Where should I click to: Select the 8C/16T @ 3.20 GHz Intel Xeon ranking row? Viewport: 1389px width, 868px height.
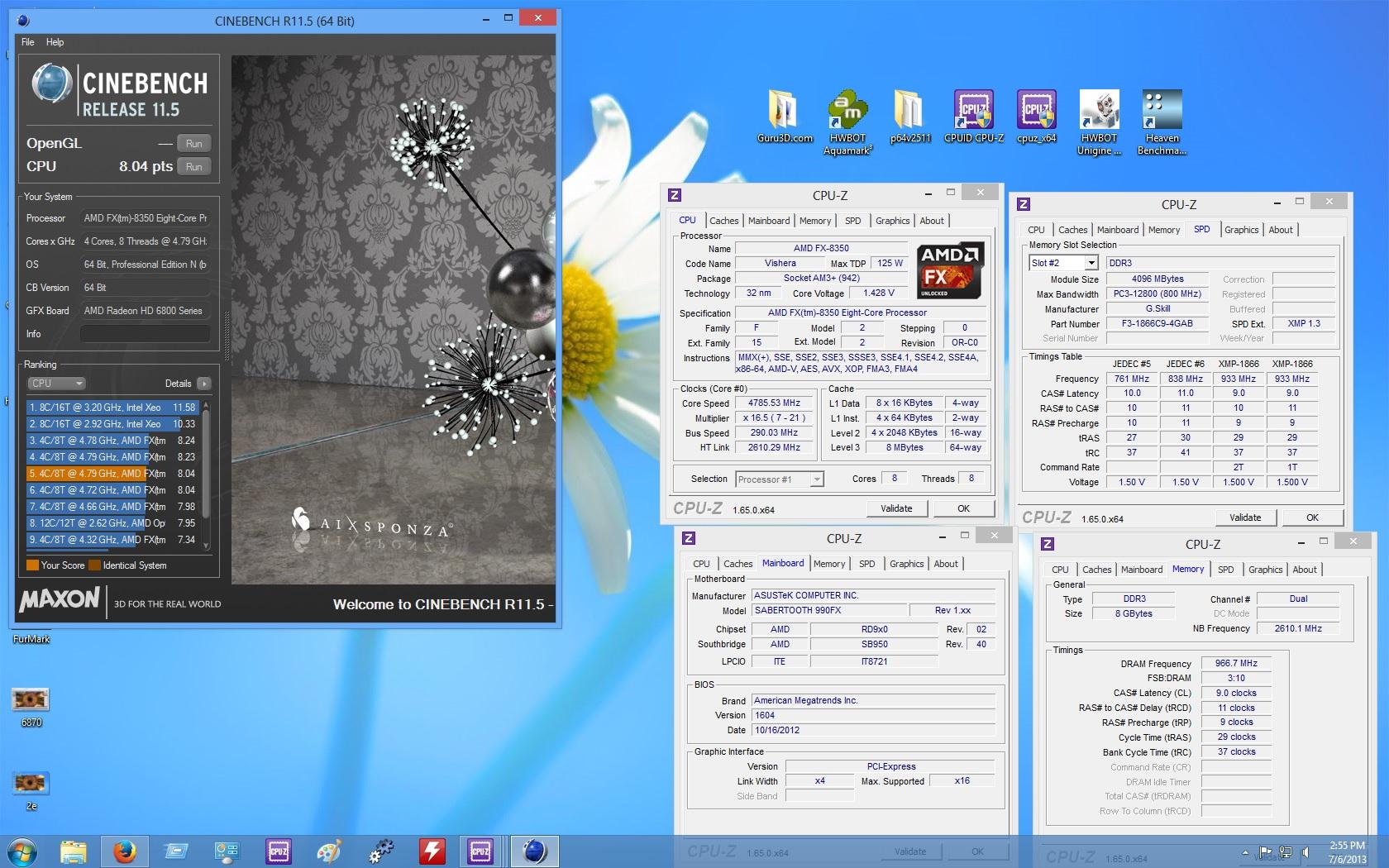[x=112, y=408]
